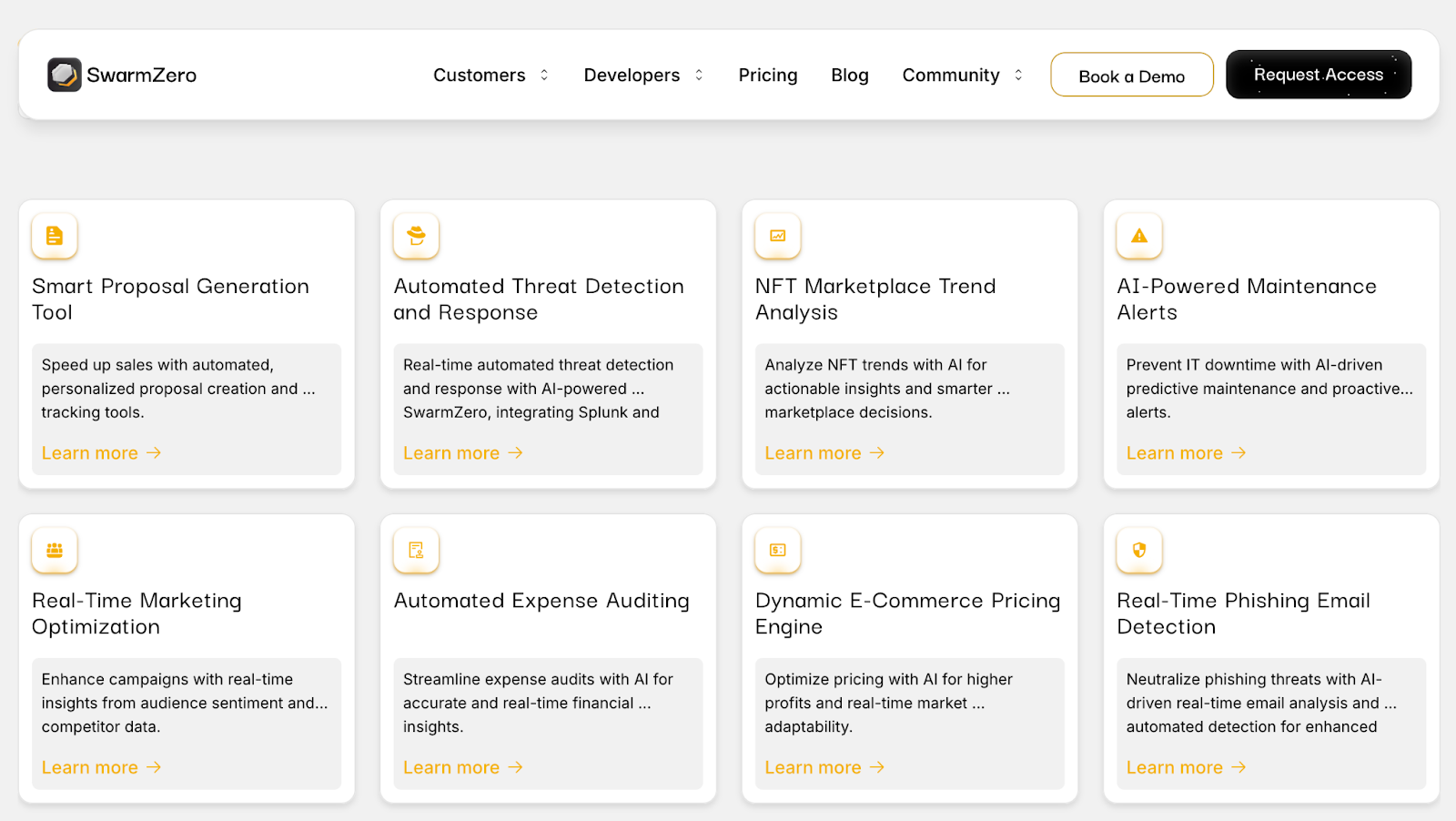Screen dimensions: 1456x821
Task: Select the Real-Time Phishing Email Detection title
Action: (1243, 613)
